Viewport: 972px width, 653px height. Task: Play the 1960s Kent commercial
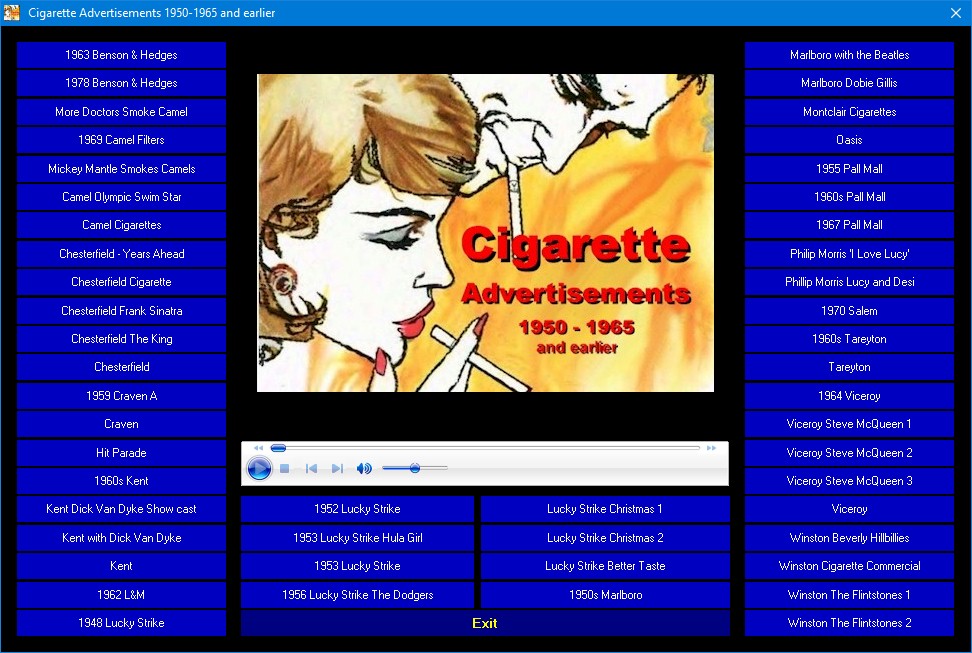click(122, 481)
